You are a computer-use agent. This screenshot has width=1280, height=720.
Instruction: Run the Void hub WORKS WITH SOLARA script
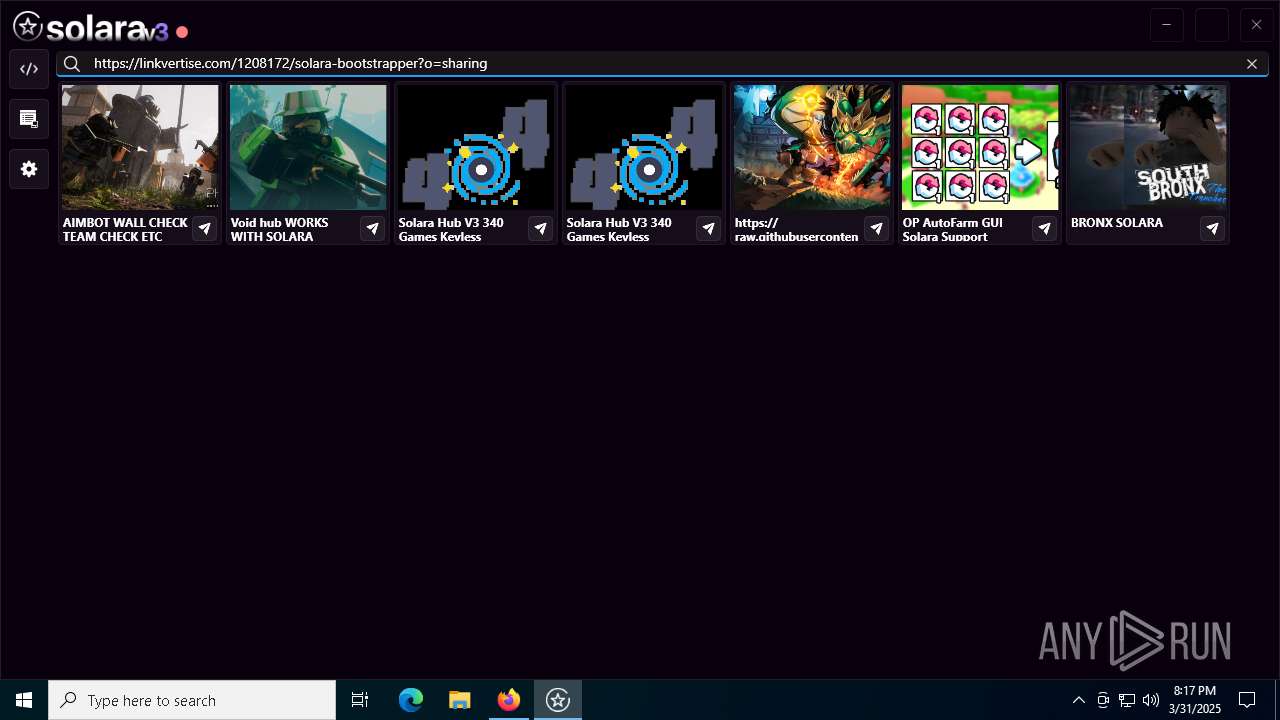click(x=372, y=229)
